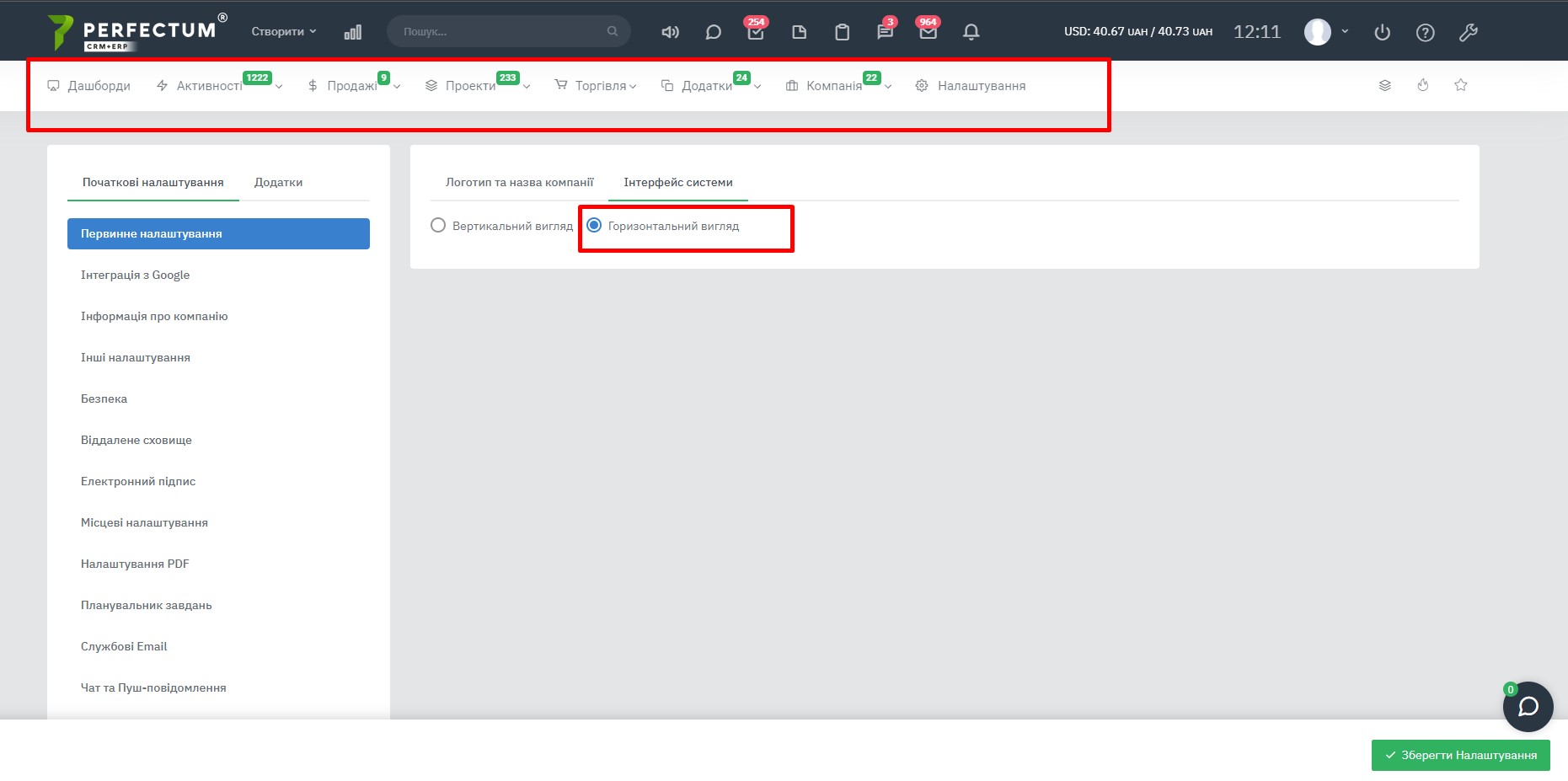Click the star favorites icon
1568x781 pixels.
[x=1461, y=85]
